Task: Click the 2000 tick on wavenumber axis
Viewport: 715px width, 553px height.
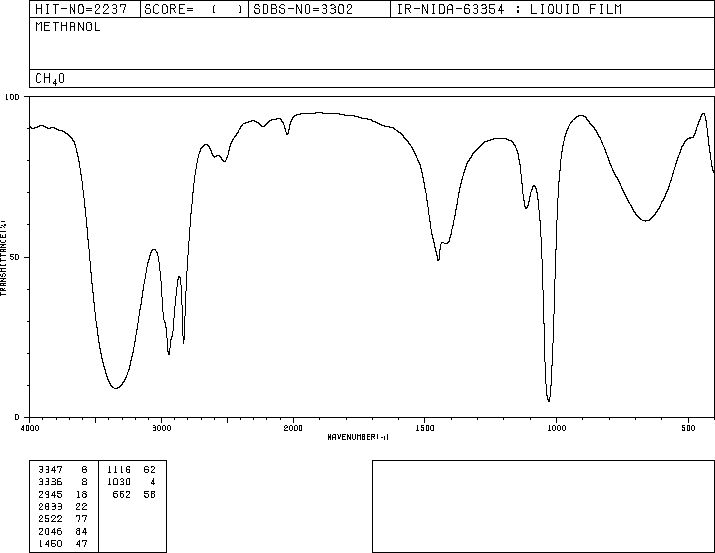Action: pos(293,427)
